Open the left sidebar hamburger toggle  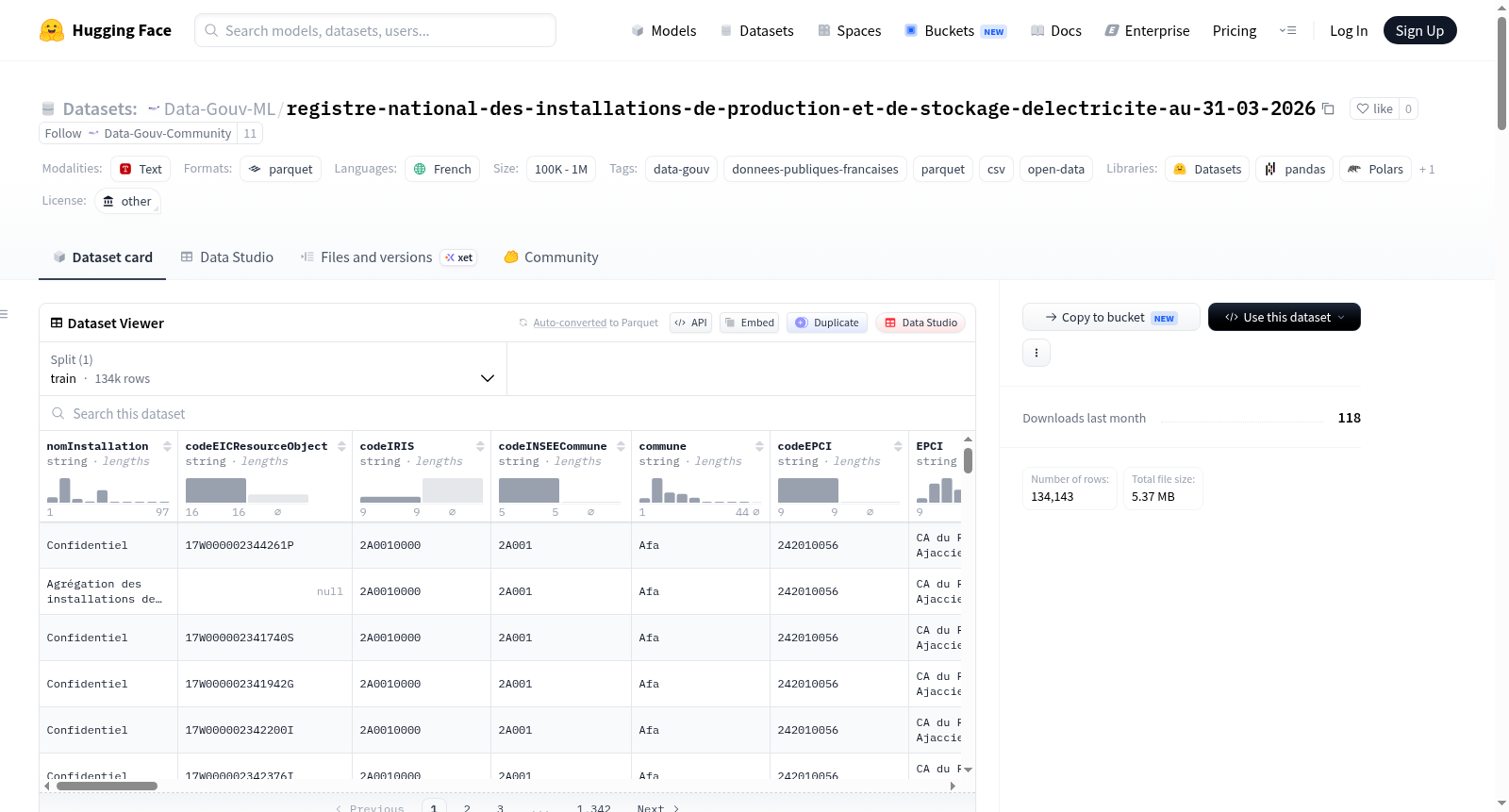[x=4, y=314]
